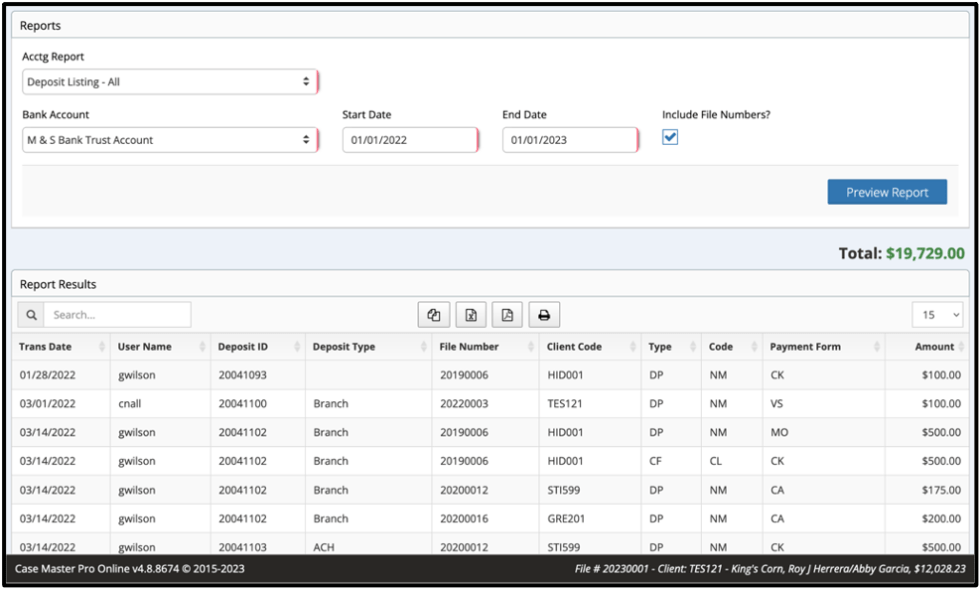Uncheck the Include File Numbers checkbox

pos(670,139)
